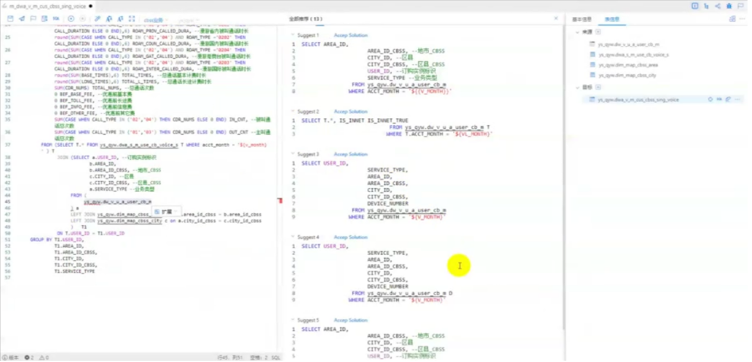
Task: Click the highlighted panel icon at top right
Action: tap(695, 6)
